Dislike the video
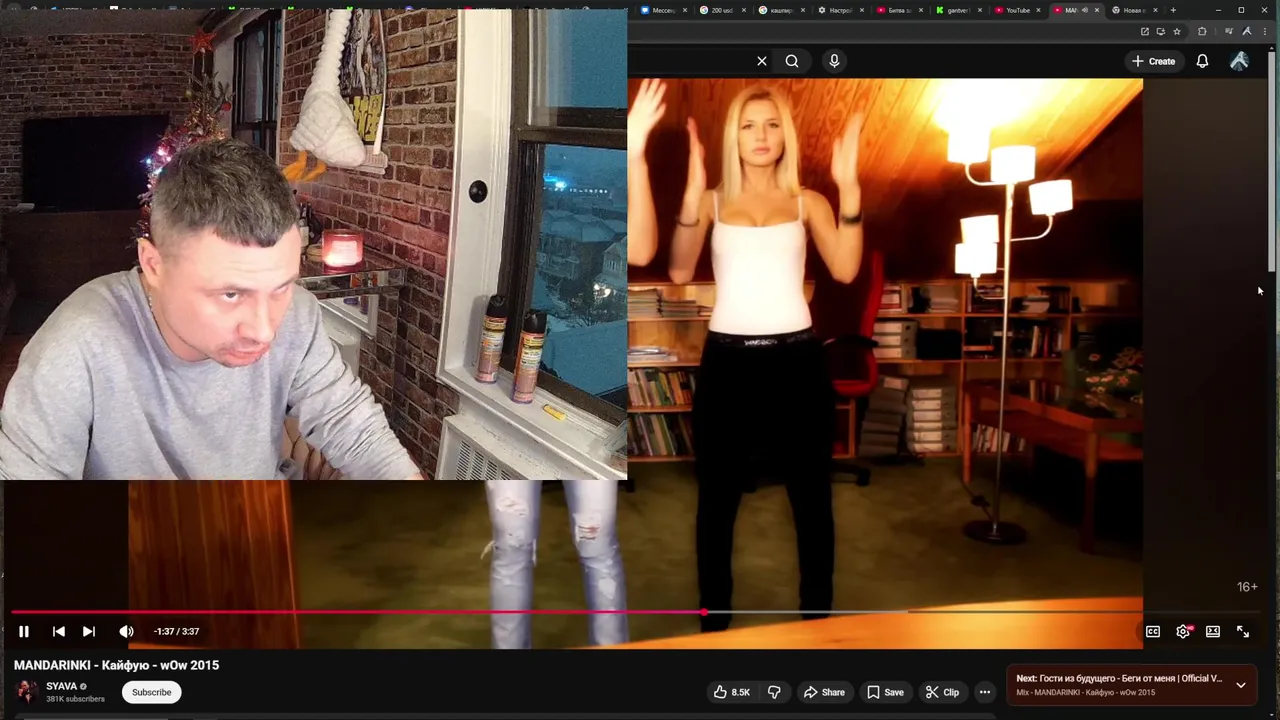Image resolution: width=1280 pixels, height=720 pixels. [x=774, y=692]
